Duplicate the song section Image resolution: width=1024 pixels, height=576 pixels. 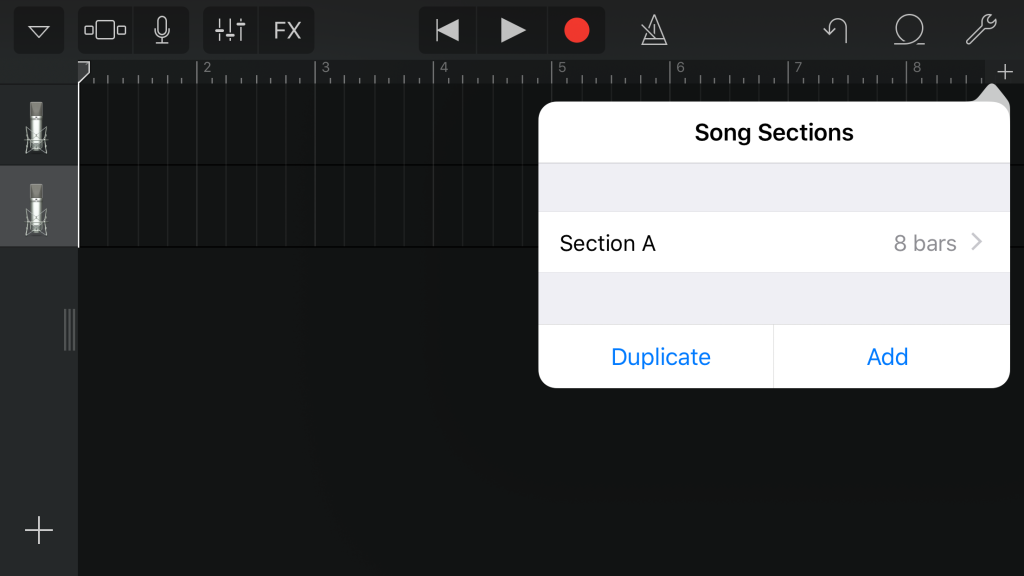pyautogui.click(x=660, y=357)
